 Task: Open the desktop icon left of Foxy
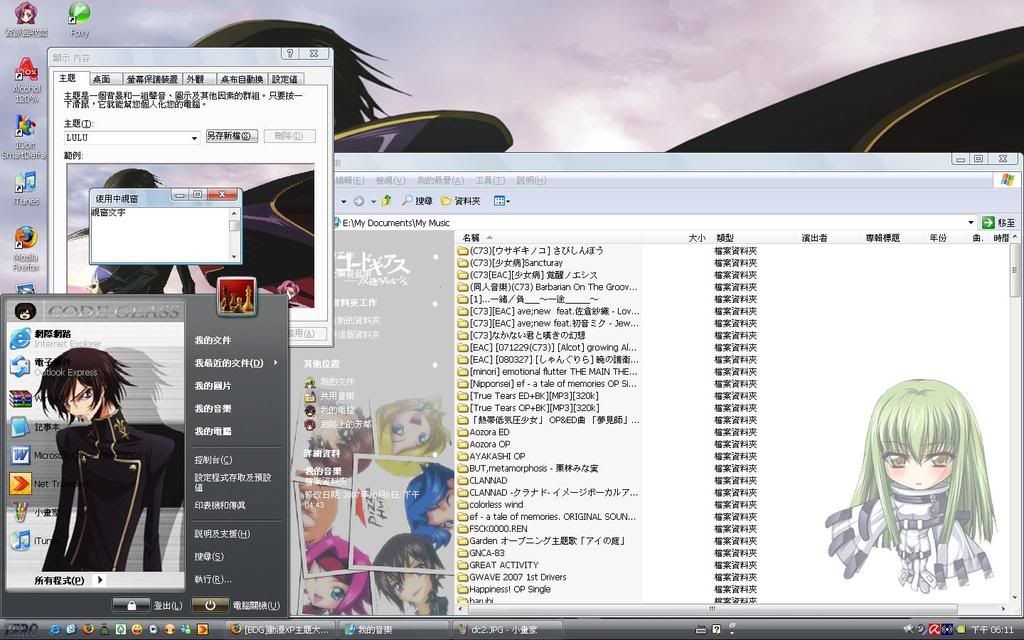click(x=26, y=19)
